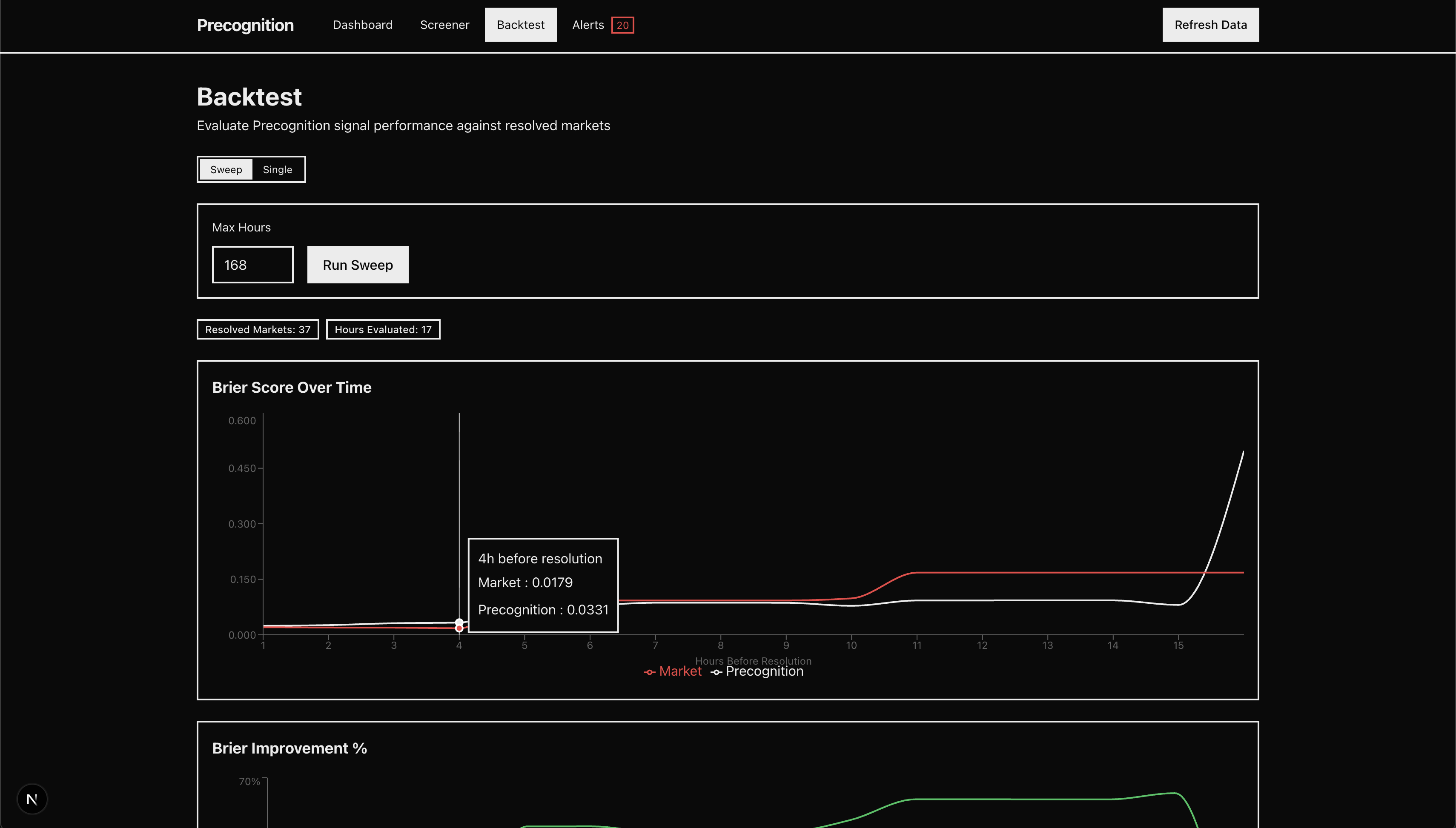This screenshot has width=1456, height=828.
Task: Click the Alerts count badge showing 20
Action: tap(622, 25)
